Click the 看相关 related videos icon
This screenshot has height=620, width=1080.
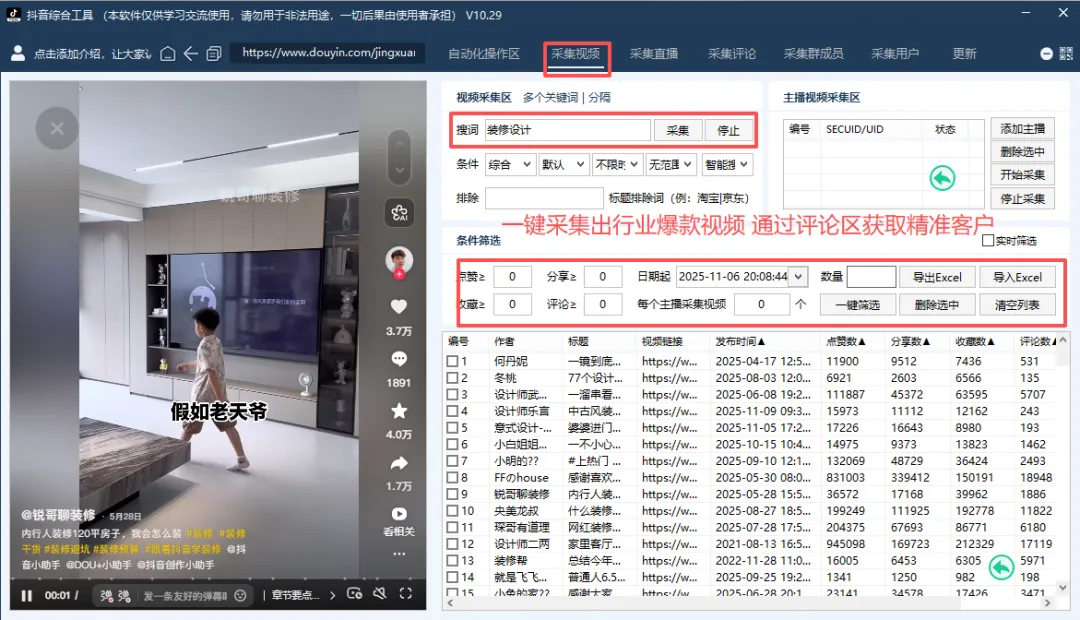[400, 518]
